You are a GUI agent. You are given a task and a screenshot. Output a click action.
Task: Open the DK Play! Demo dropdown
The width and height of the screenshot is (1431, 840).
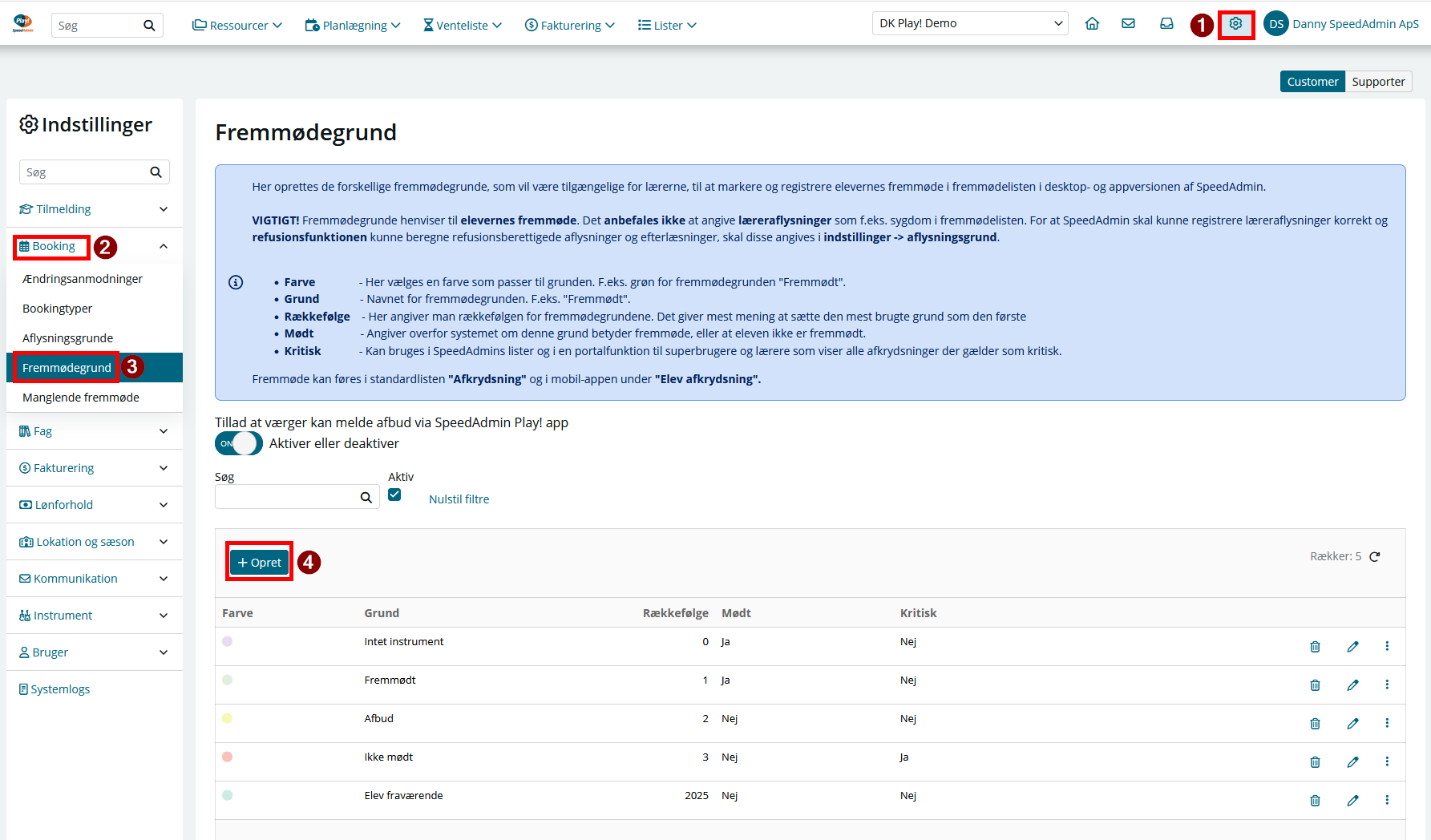point(970,23)
